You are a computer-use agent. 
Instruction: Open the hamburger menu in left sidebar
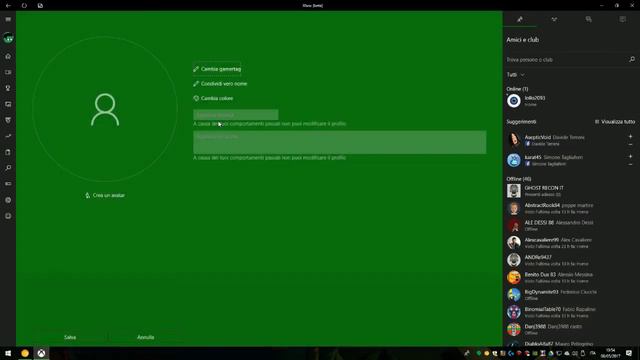click(8, 20)
